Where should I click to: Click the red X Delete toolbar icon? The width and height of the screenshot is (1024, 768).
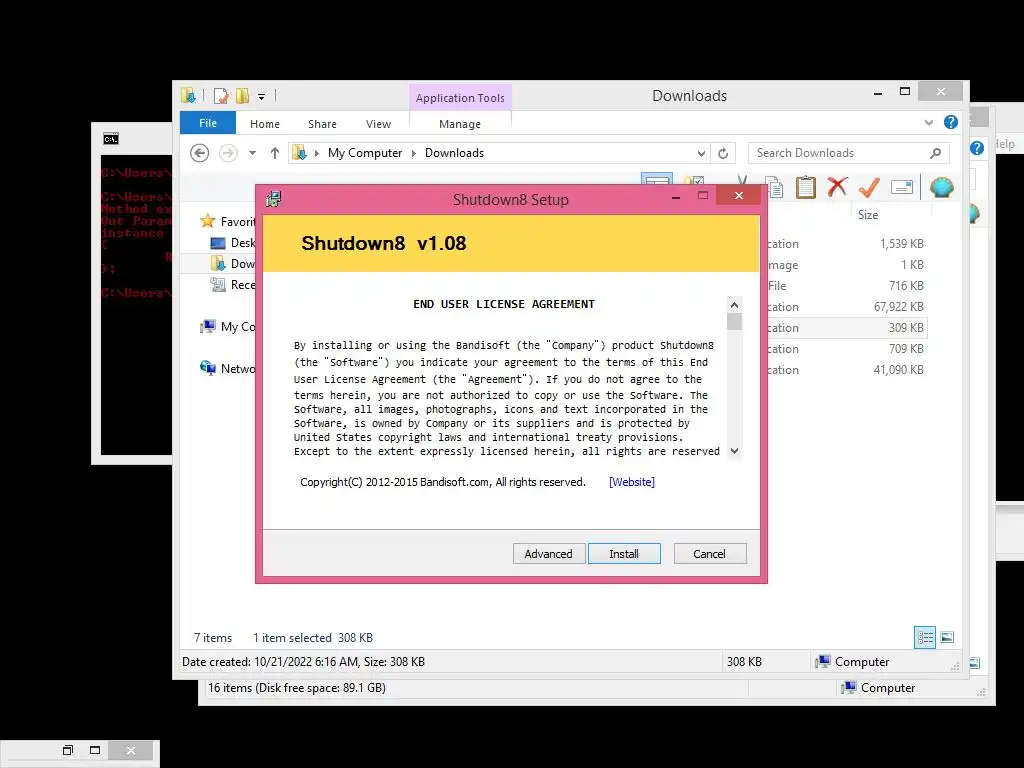click(837, 187)
